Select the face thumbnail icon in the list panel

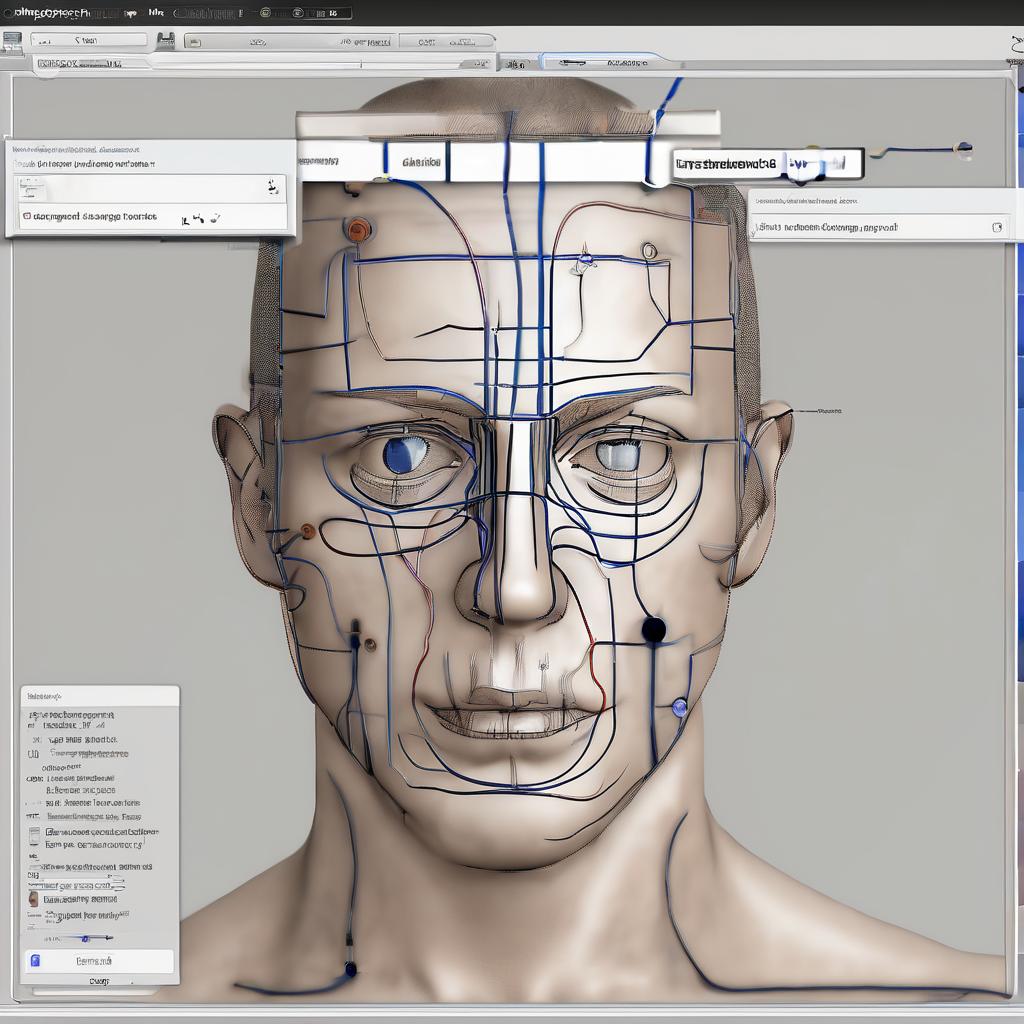pos(35,899)
